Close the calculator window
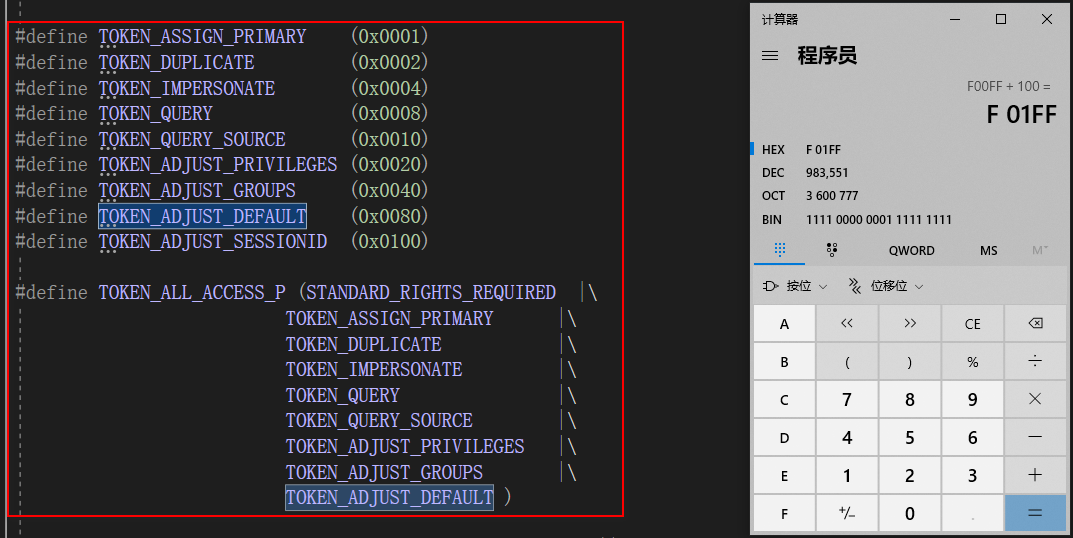 (x=1046, y=19)
